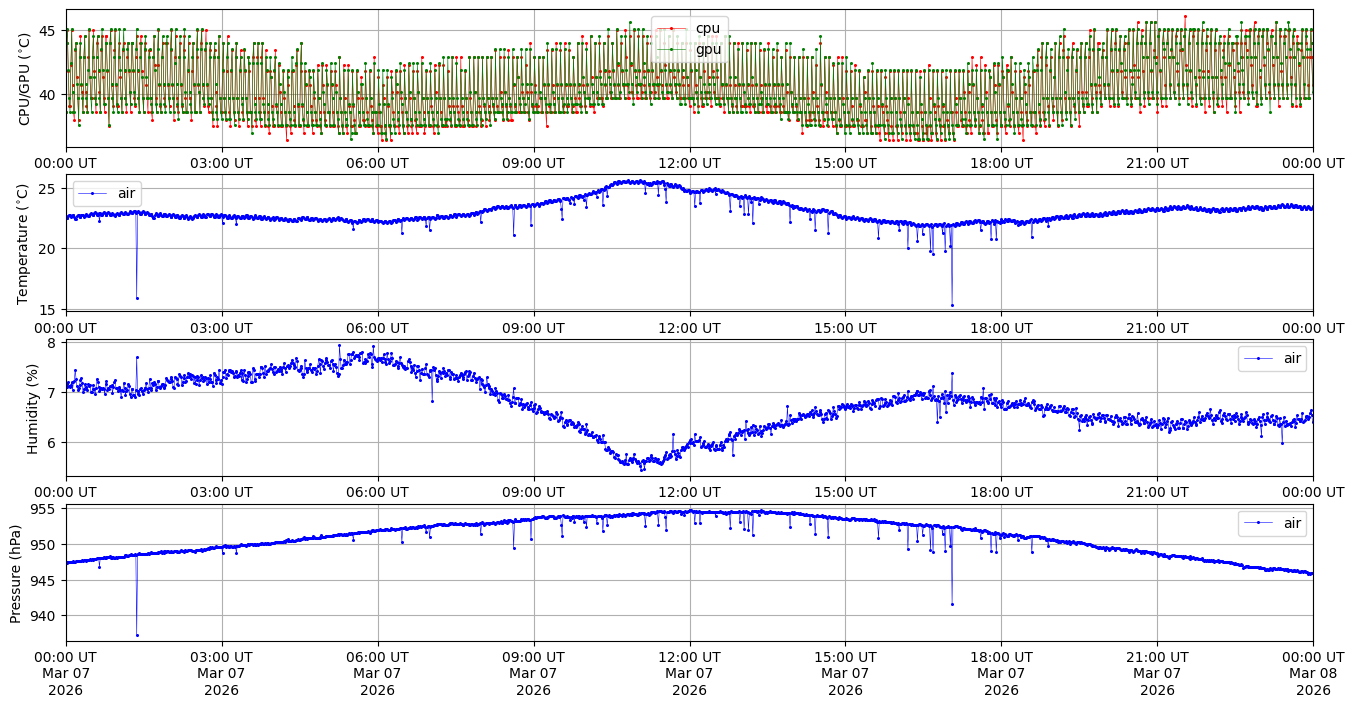Click the 12:00 UT tick under the CPU/GPU plot
The height and width of the screenshot is (707, 1354).
(689, 163)
